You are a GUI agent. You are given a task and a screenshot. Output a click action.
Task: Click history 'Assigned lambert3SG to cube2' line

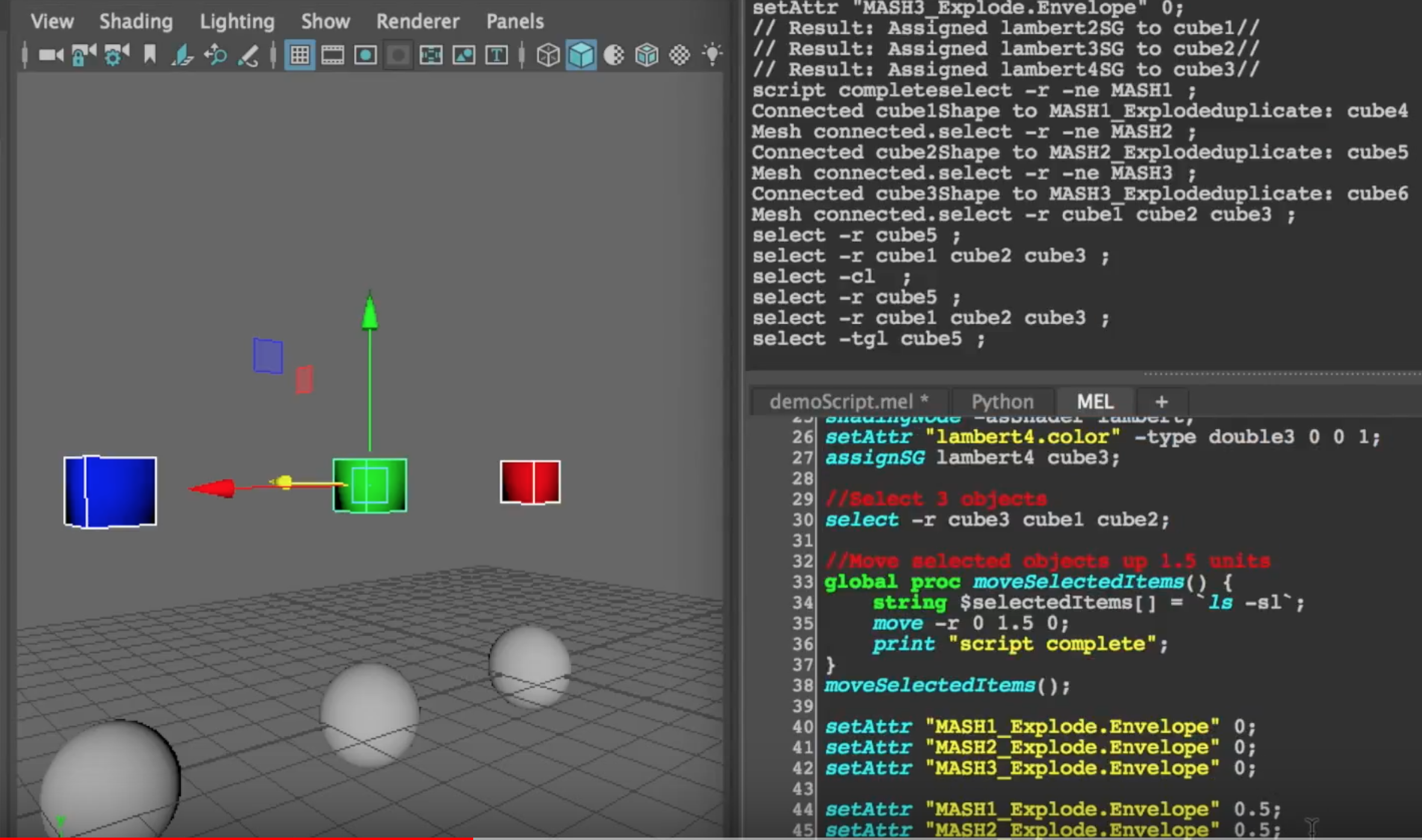pos(1005,49)
